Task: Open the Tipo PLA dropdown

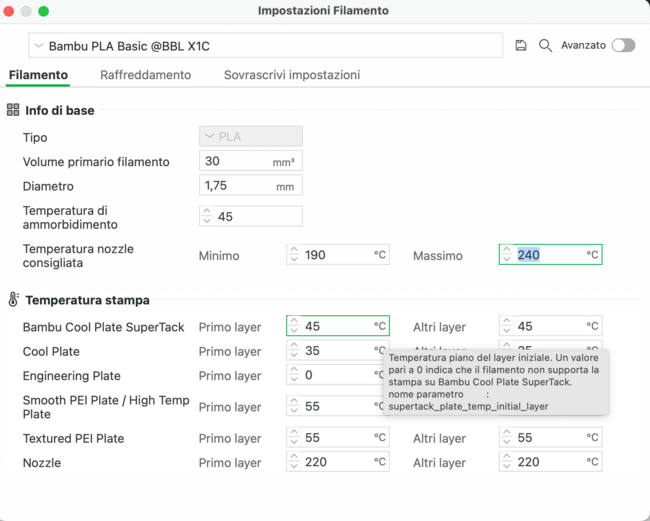Action: (250, 137)
